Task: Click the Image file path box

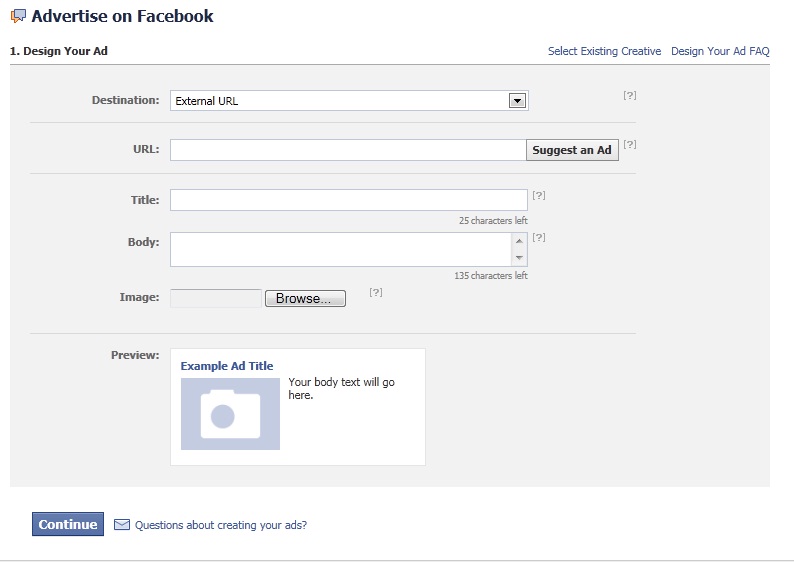Action: coord(216,298)
